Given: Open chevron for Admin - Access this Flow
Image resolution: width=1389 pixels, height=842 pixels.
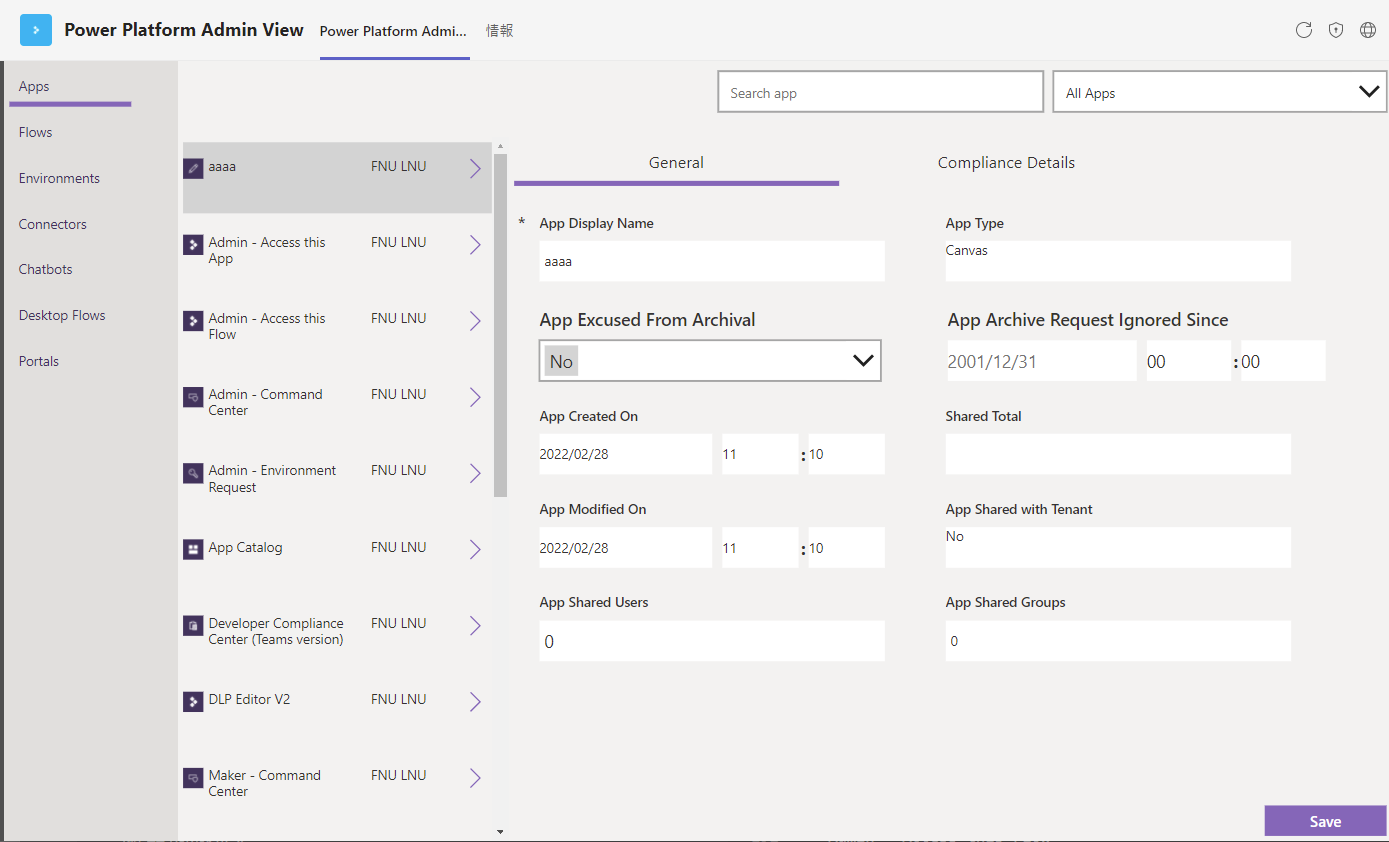Looking at the screenshot, I should click(x=475, y=321).
